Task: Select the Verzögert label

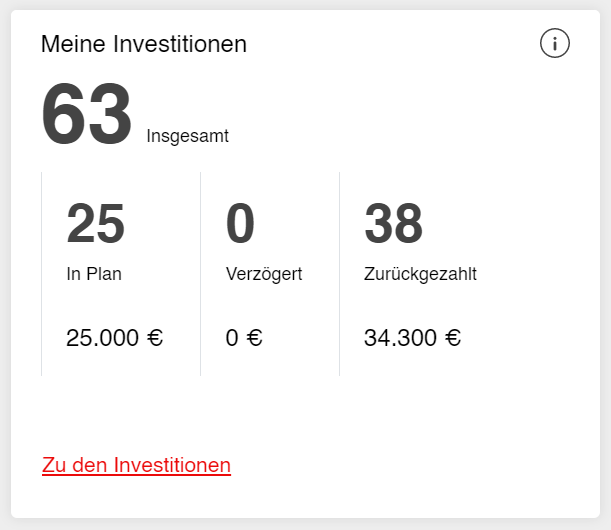Action: 263,274
